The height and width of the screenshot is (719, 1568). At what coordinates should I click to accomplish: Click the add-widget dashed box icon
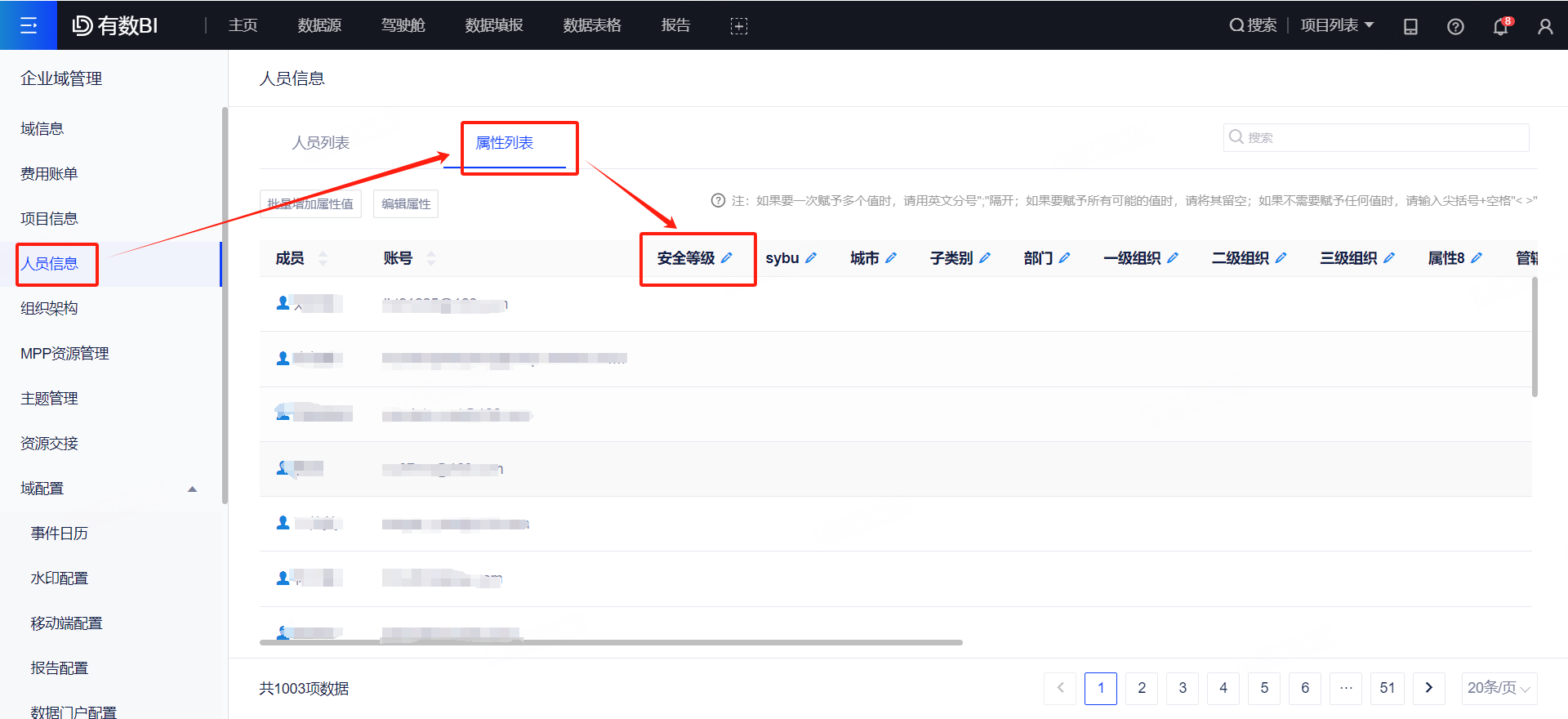738,26
